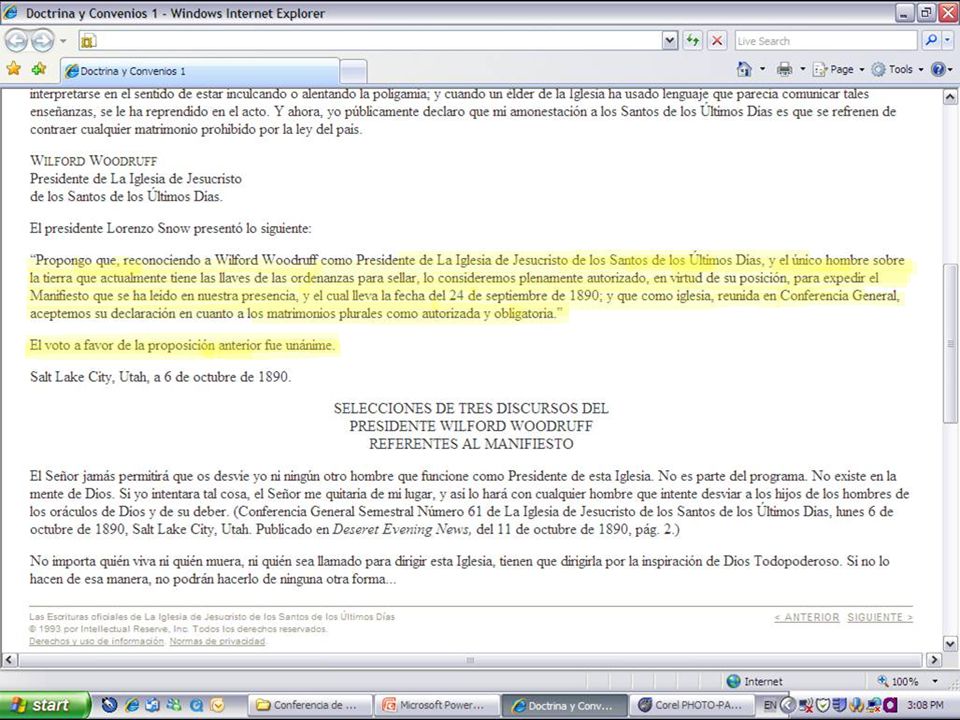Click the search magnifier button
This screenshot has width=960, height=720.
931,41
